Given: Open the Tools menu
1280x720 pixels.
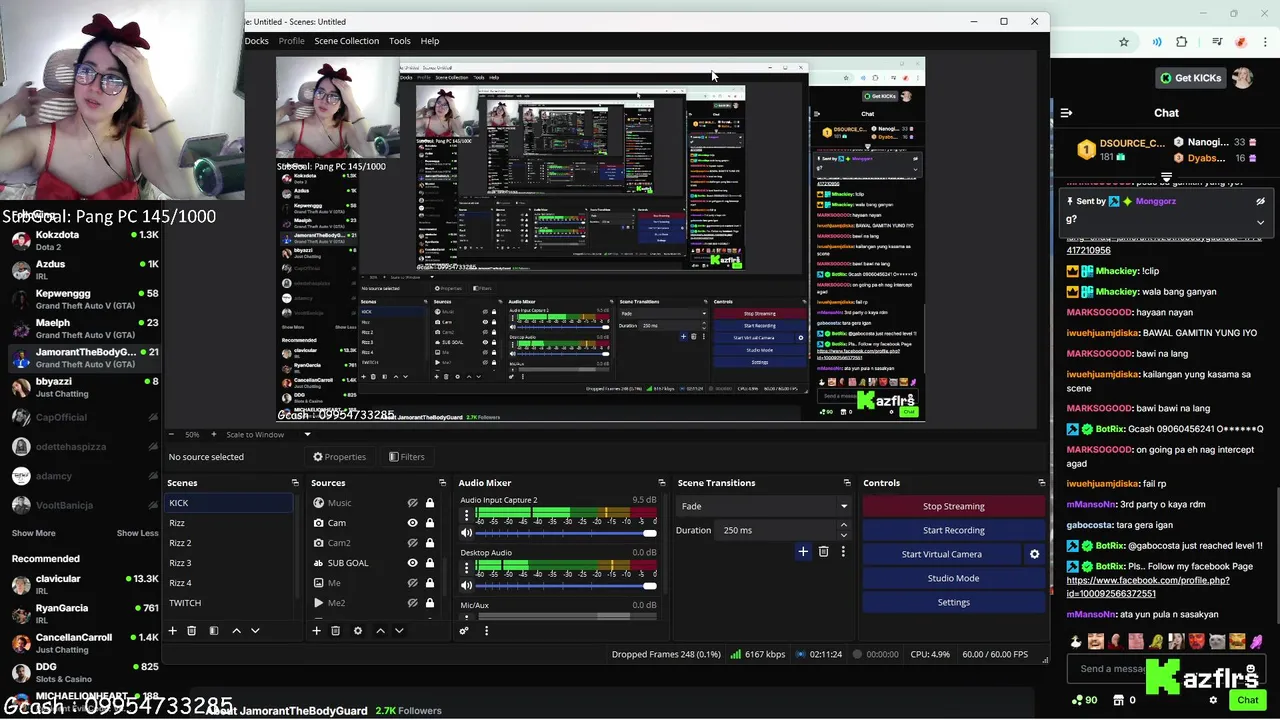Looking at the screenshot, I should click(x=399, y=41).
